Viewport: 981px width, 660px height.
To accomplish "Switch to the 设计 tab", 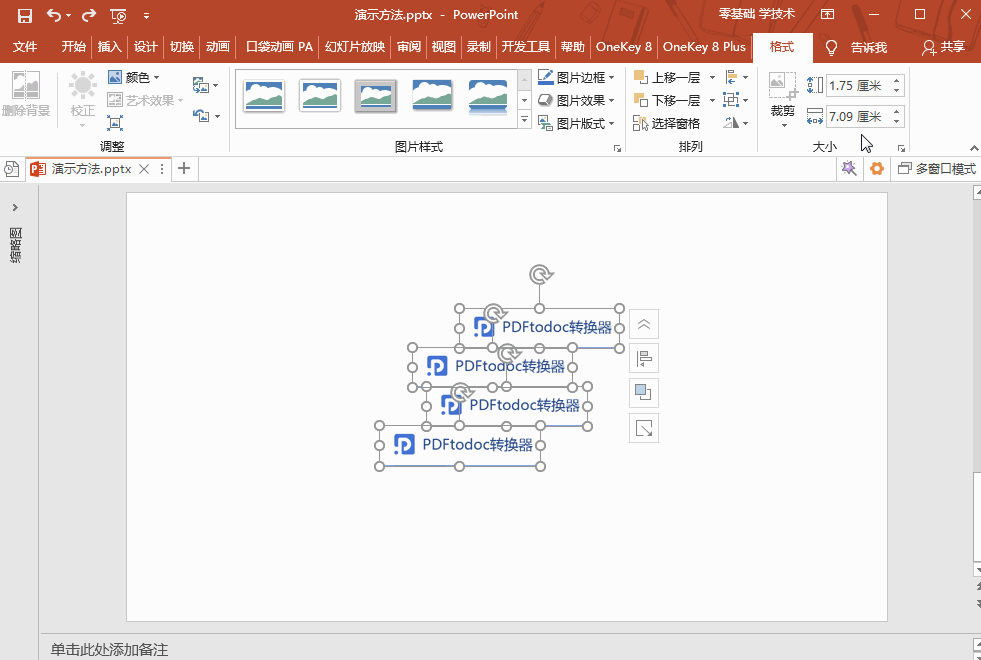I will (146, 47).
